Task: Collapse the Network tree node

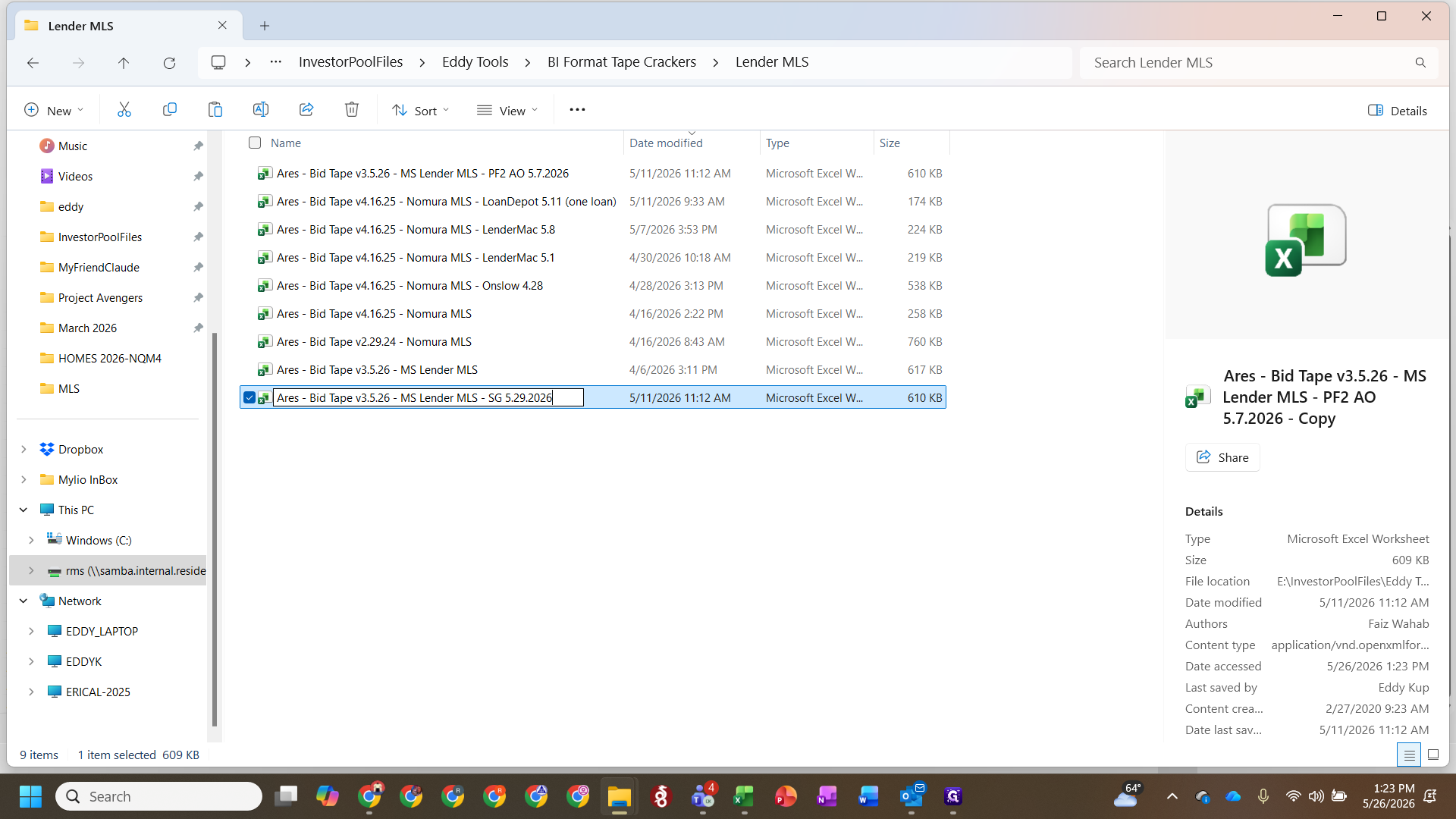Action: click(x=24, y=601)
